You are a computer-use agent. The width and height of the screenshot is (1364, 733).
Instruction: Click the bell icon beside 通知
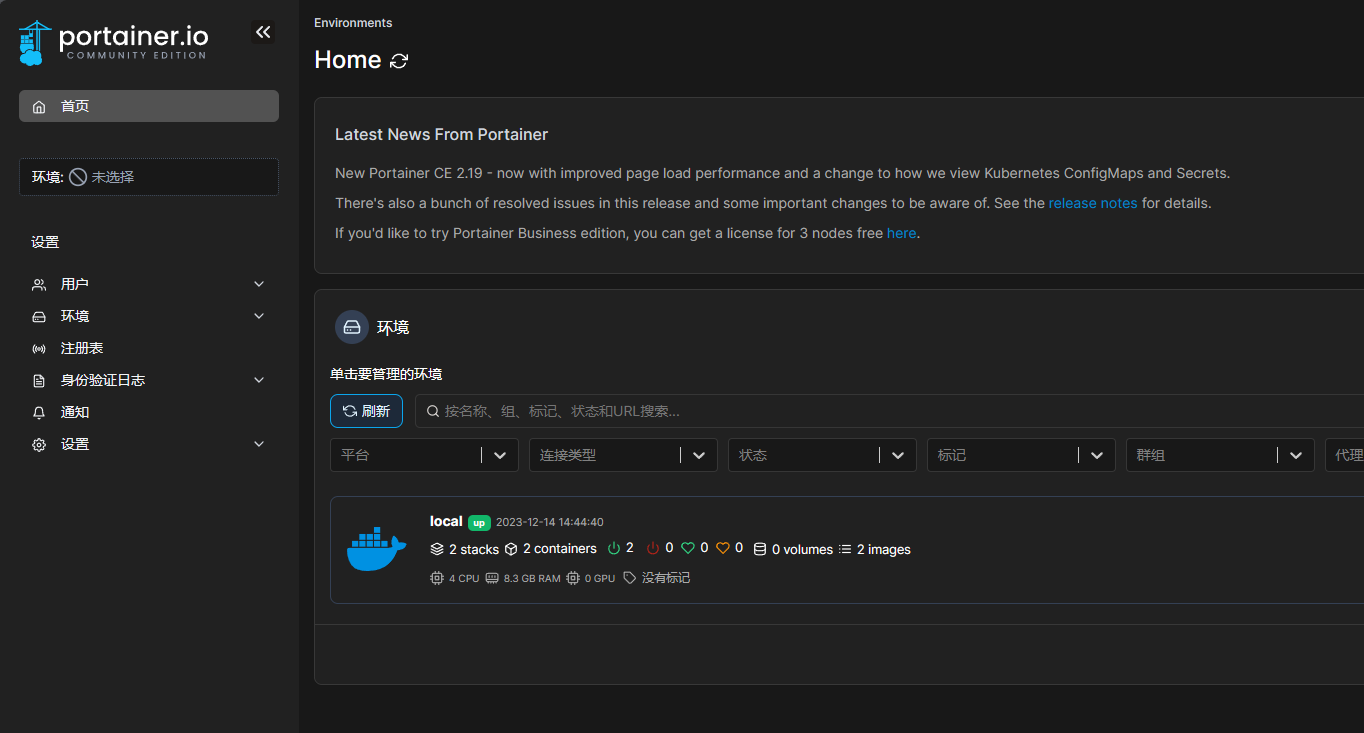tap(39, 412)
